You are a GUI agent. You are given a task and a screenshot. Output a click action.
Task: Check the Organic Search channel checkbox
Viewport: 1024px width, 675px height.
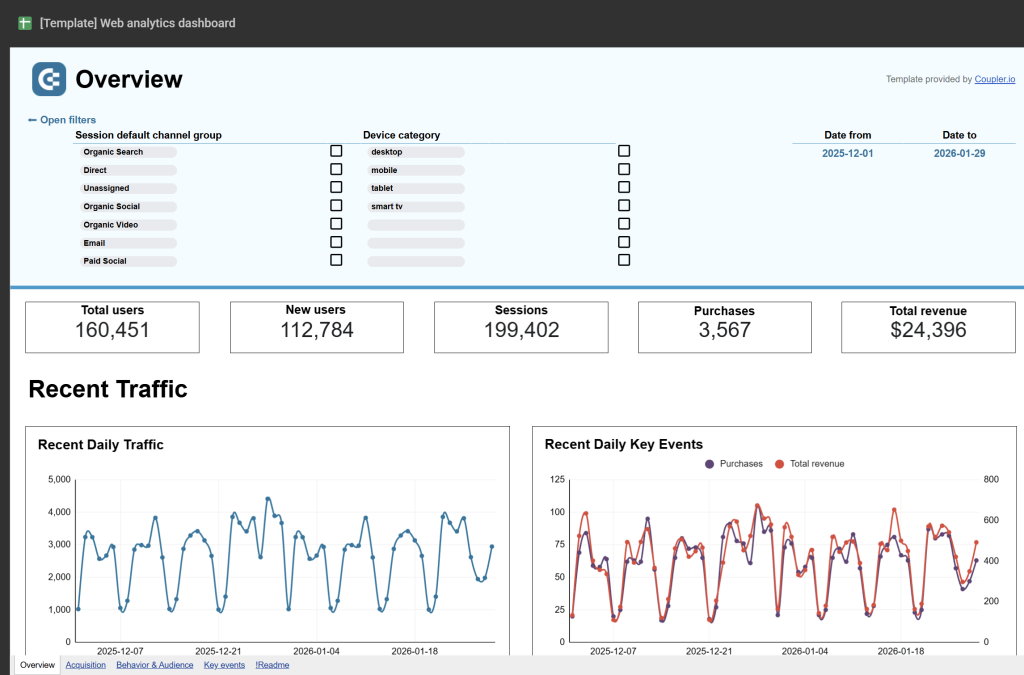pos(336,150)
